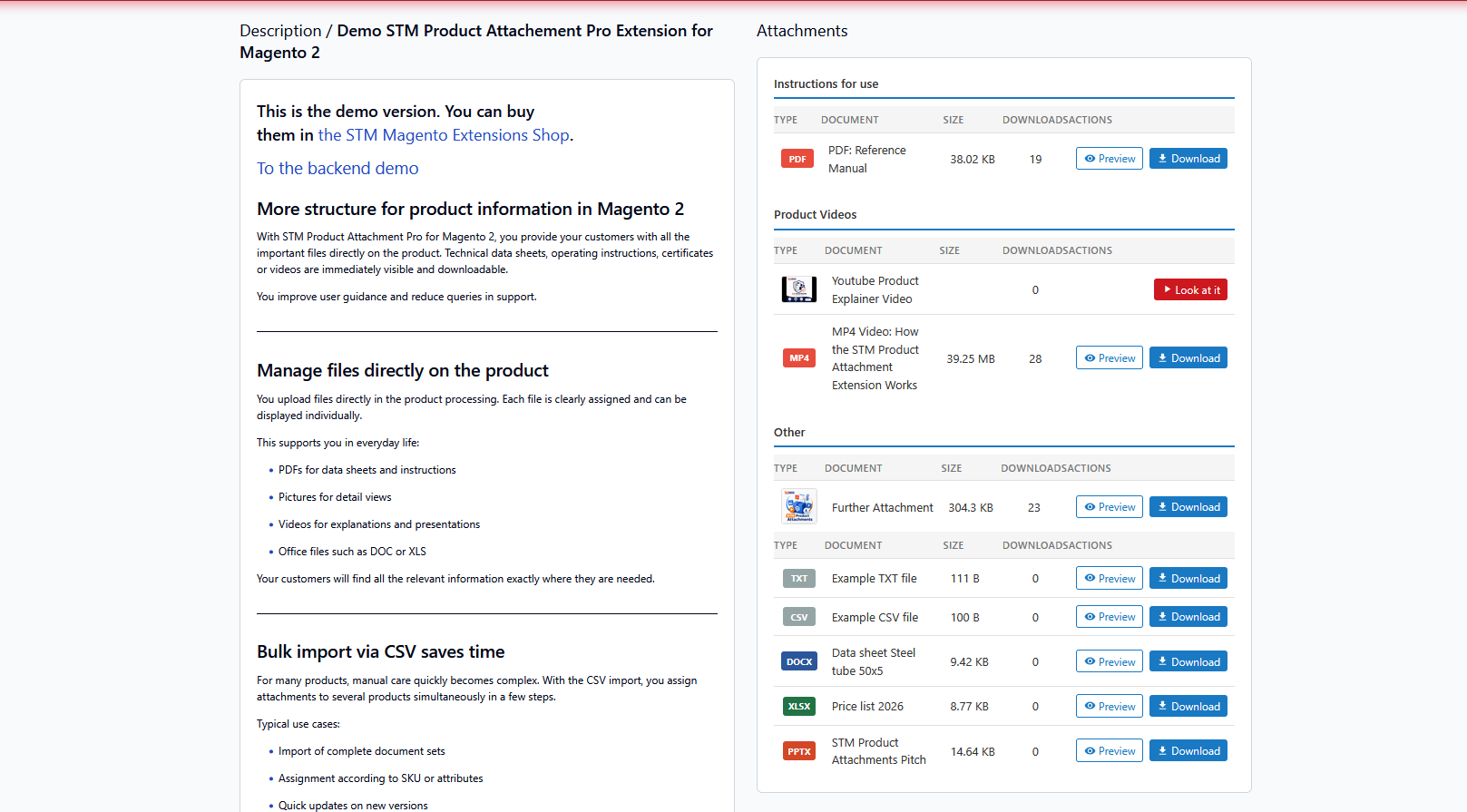Click the Product Videos section heading

point(815,215)
